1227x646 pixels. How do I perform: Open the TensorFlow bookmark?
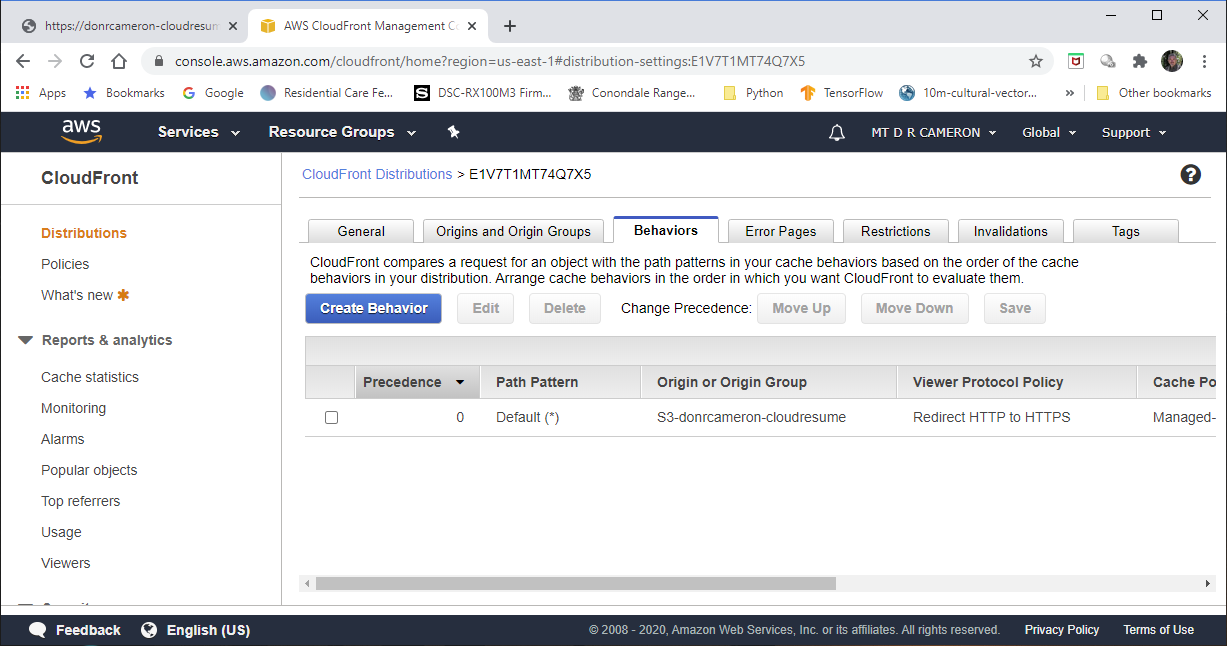pyautogui.click(x=842, y=93)
